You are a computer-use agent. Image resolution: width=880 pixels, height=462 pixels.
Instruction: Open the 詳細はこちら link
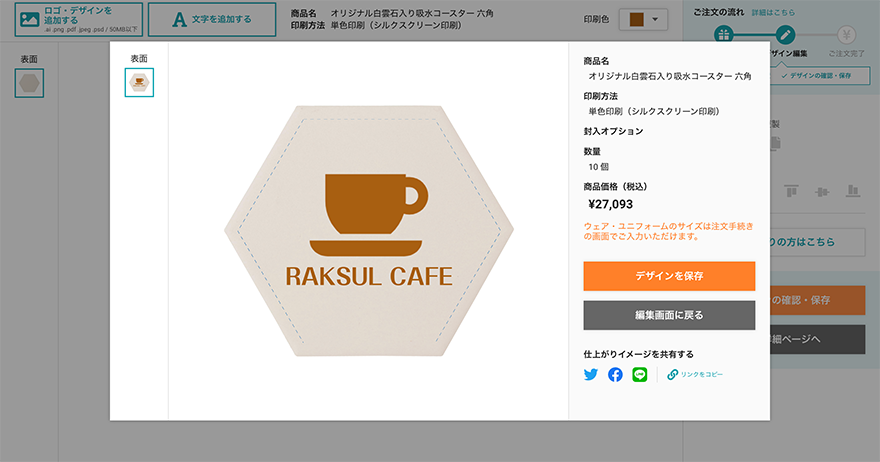click(773, 12)
